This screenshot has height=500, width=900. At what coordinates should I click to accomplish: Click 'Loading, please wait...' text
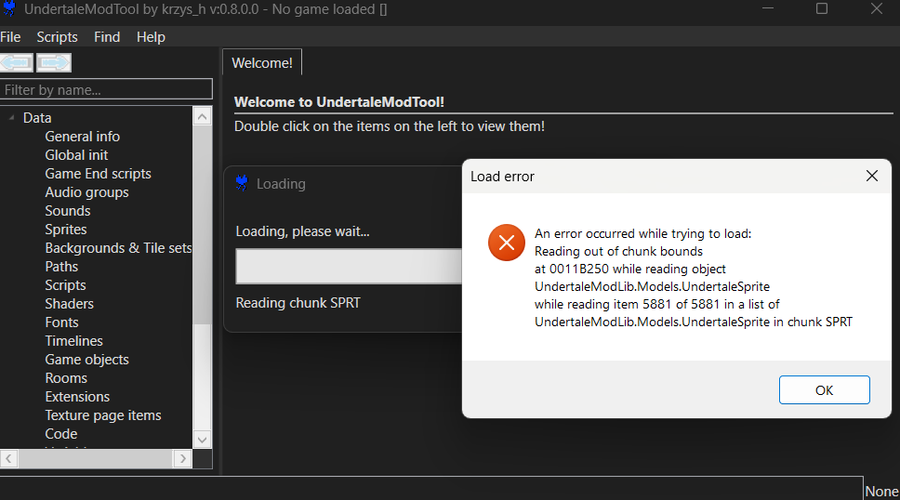pyautogui.click(x=302, y=231)
